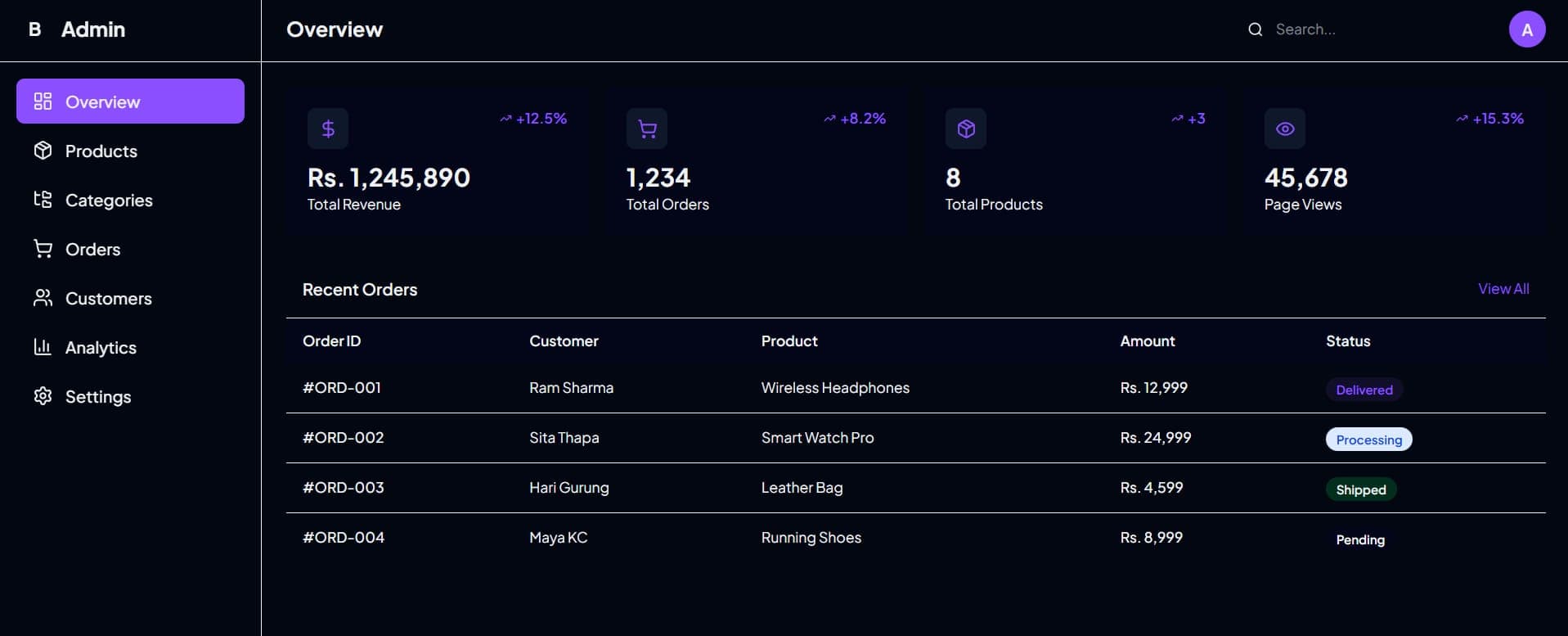This screenshot has height=636, width=1568.
Task: Click the amount Rs. 8,999
Action: pos(1152,538)
